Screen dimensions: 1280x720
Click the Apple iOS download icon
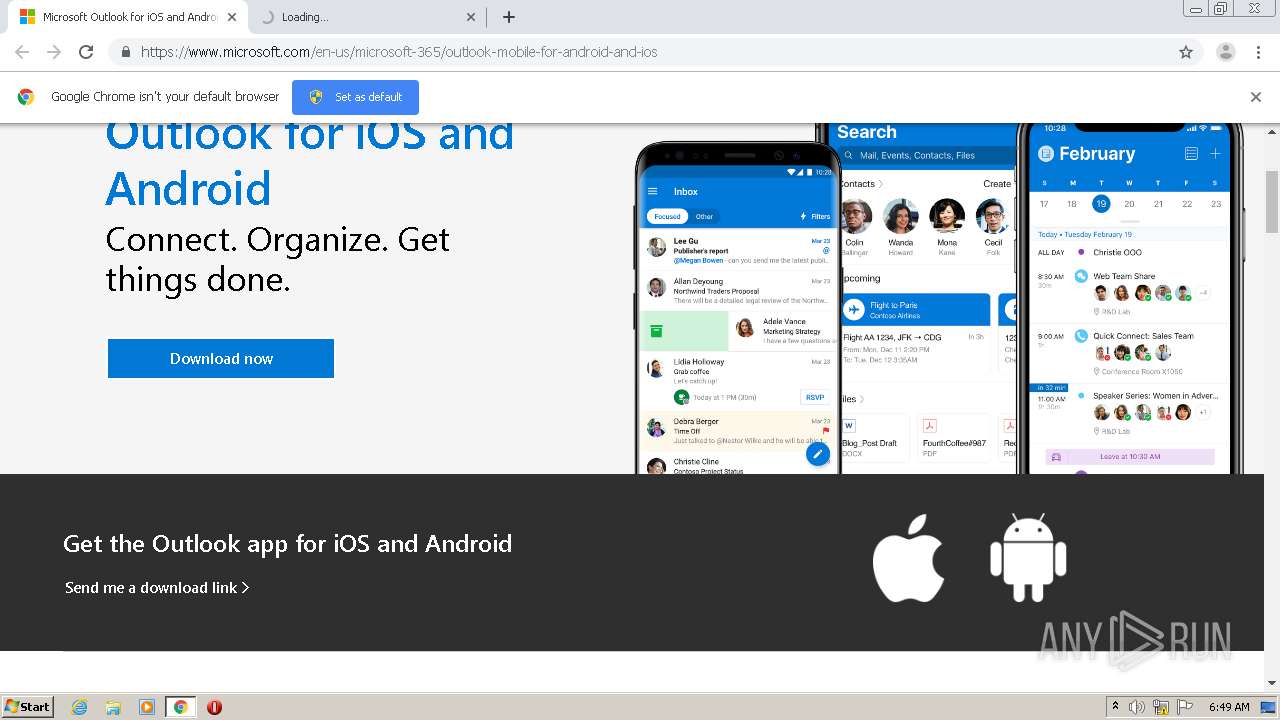[x=908, y=557]
